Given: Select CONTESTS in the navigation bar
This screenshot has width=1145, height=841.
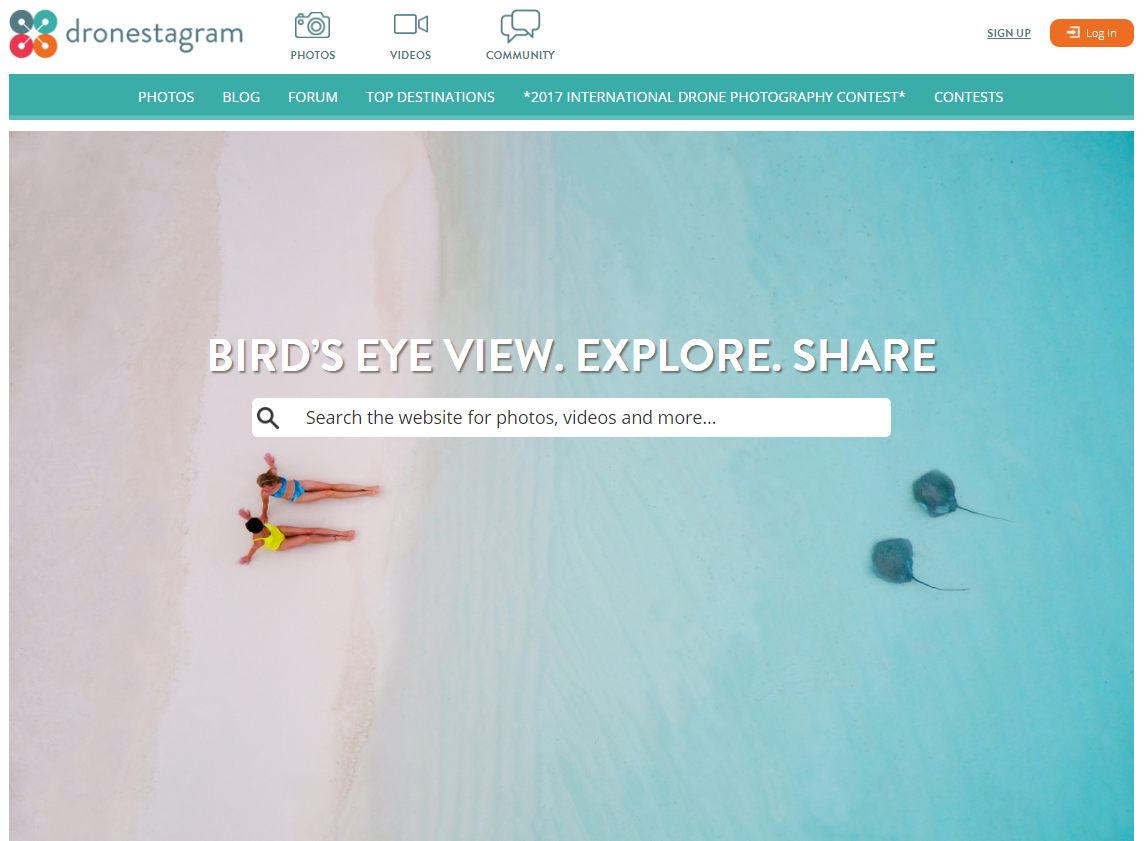Looking at the screenshot, I should pos(968,97).
